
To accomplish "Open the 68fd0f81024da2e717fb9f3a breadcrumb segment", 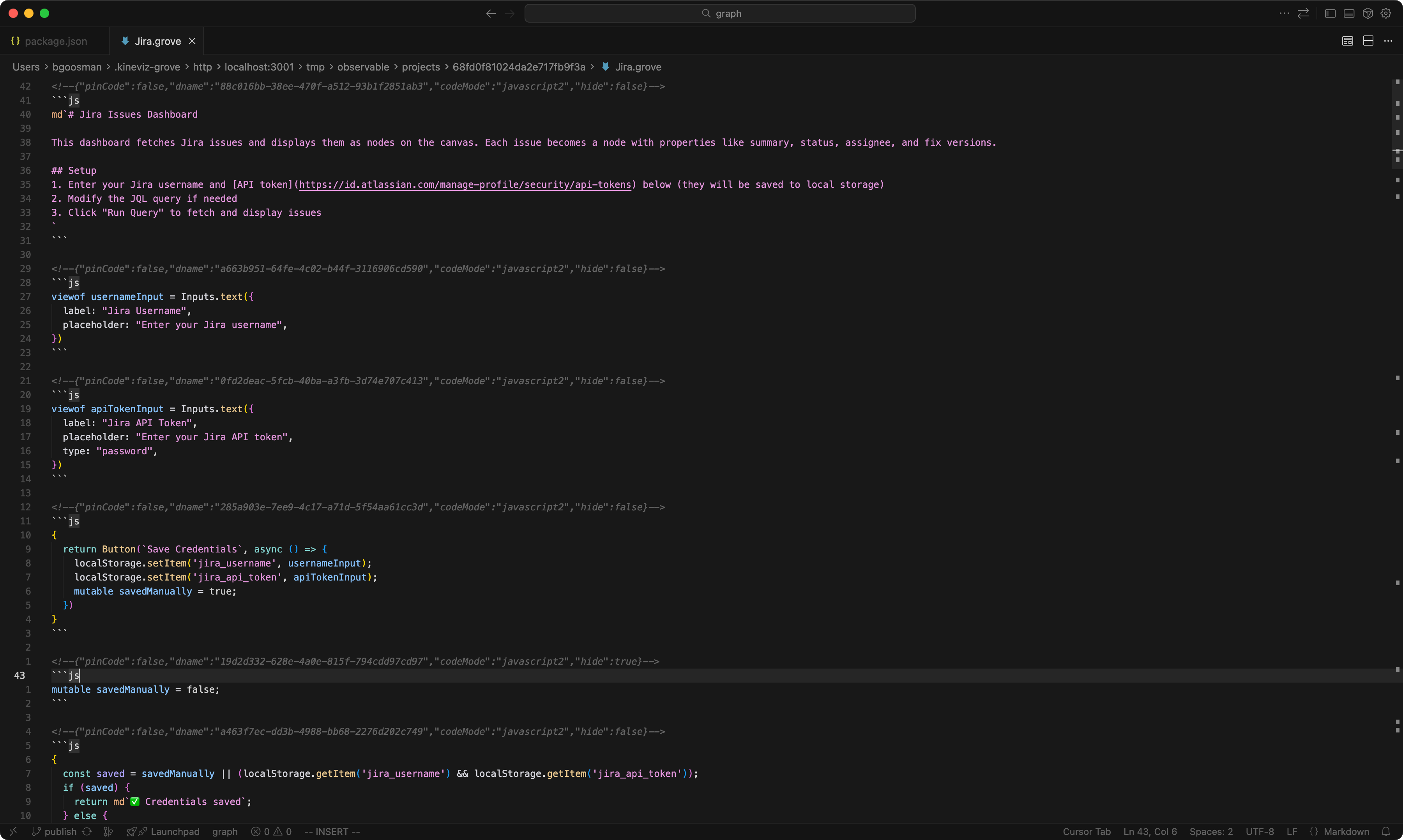I will pos(519,67).
